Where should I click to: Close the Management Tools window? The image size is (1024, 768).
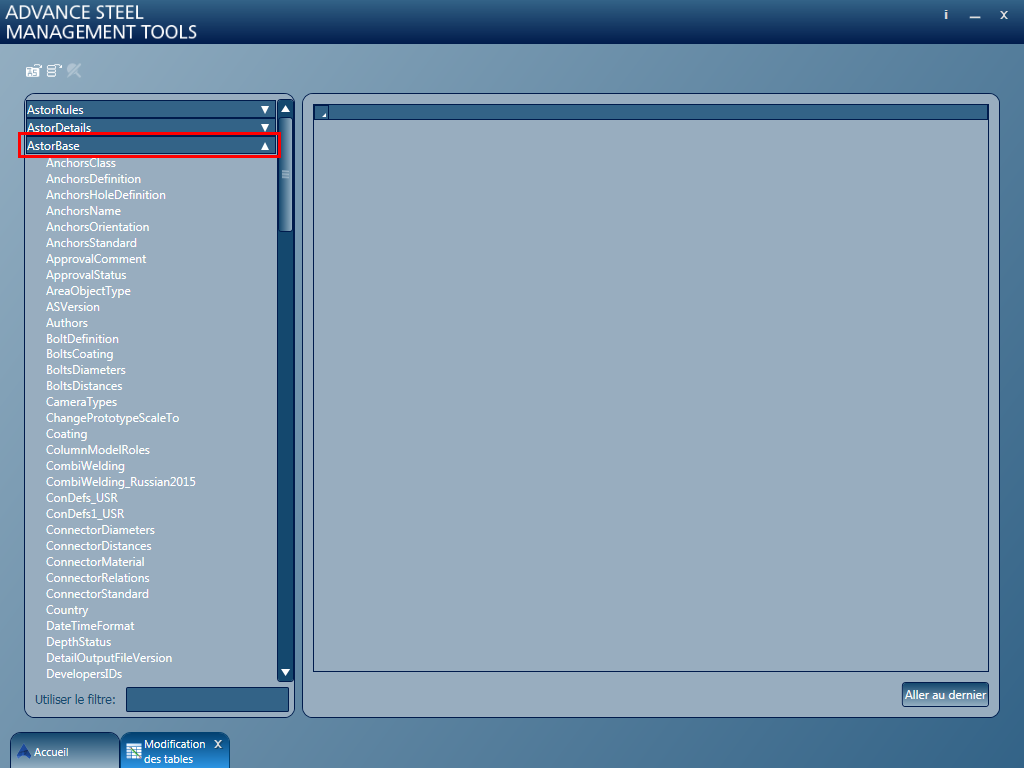(1004, 15)
